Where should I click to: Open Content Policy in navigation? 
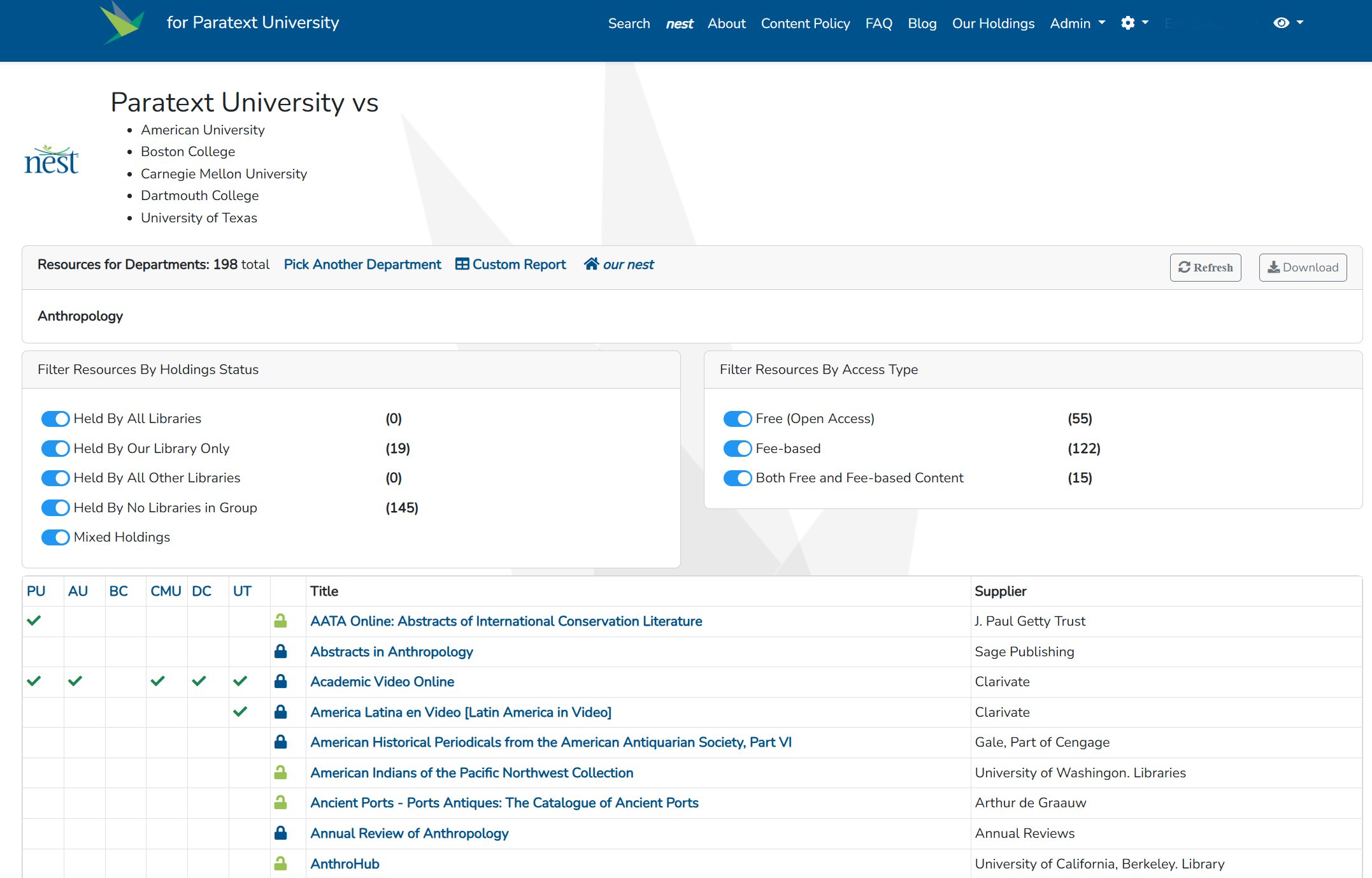(x=805, y=24)
